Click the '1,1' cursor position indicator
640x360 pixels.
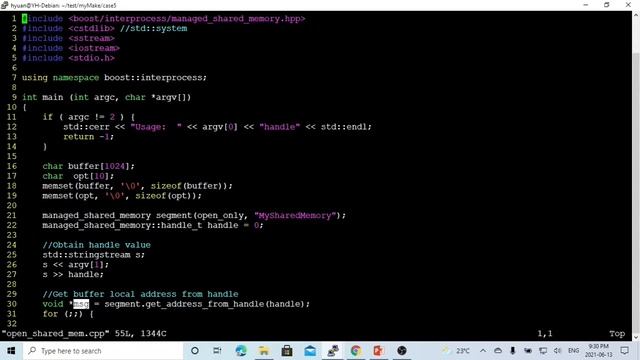click(x=544, y=333)
